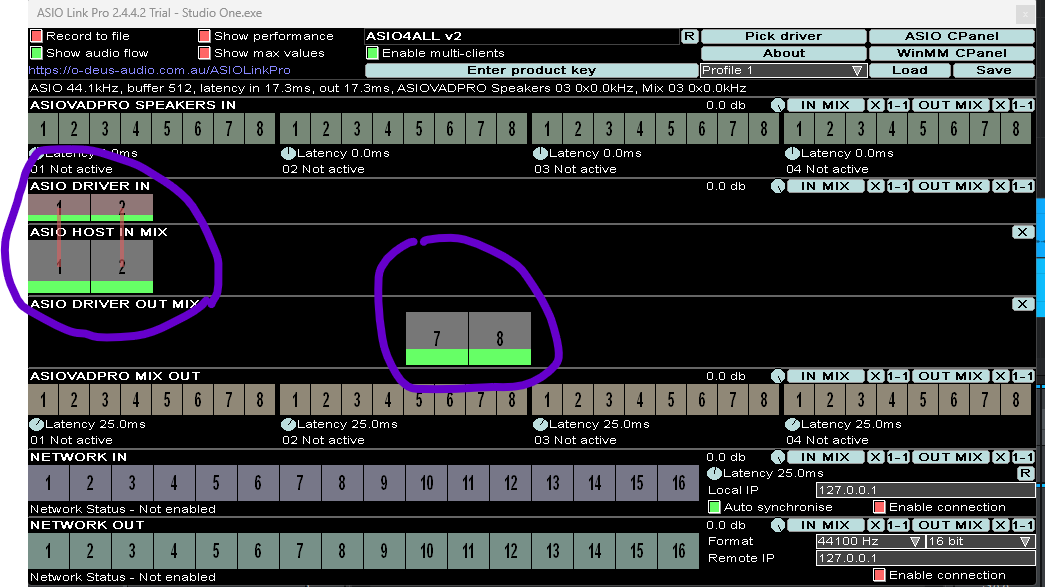Screen dimensions: 1045x587
Task: Enable connection for NETWORK OUT
Action: pos(879,576)
